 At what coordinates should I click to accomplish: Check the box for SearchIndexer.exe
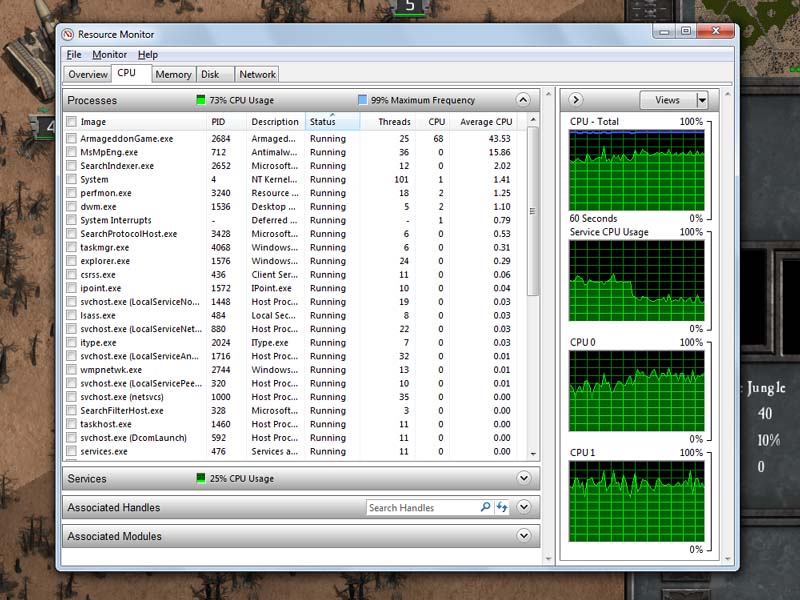(x=71, y=166)
